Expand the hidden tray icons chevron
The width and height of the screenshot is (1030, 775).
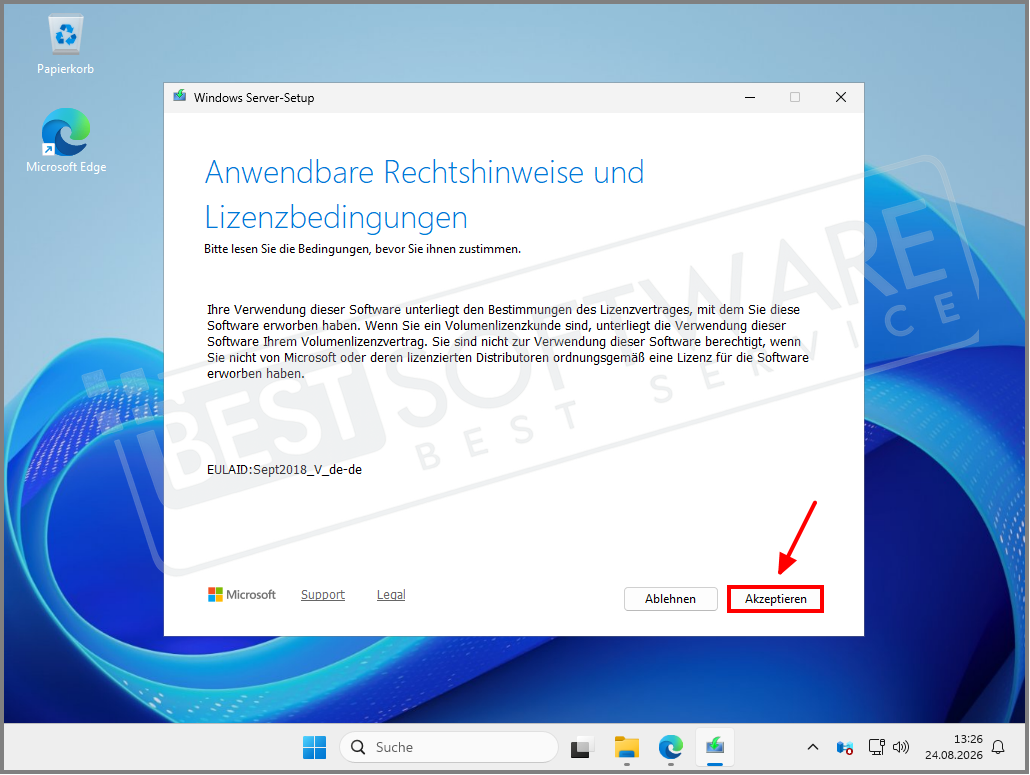813,747
